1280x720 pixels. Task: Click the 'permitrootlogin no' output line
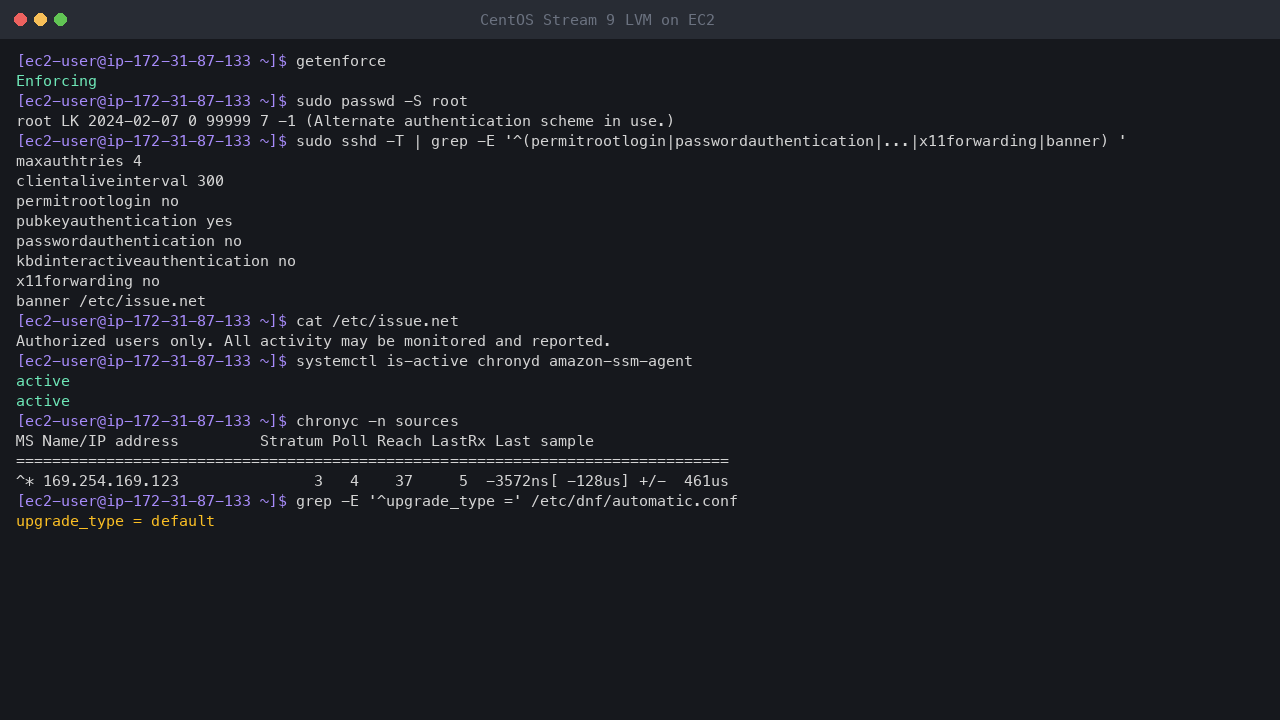[97, 201]
